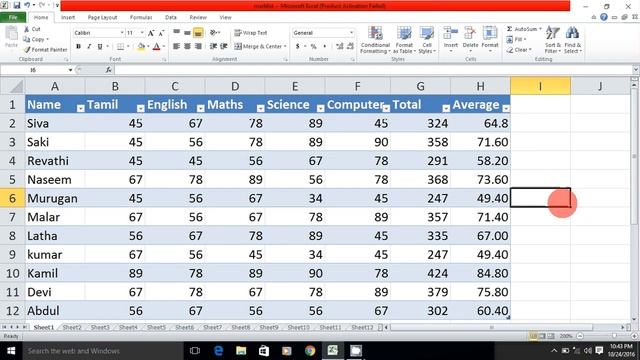Toggle Wrap Text
The width and height of the screenshot is (640, 360).
(251, 33)
